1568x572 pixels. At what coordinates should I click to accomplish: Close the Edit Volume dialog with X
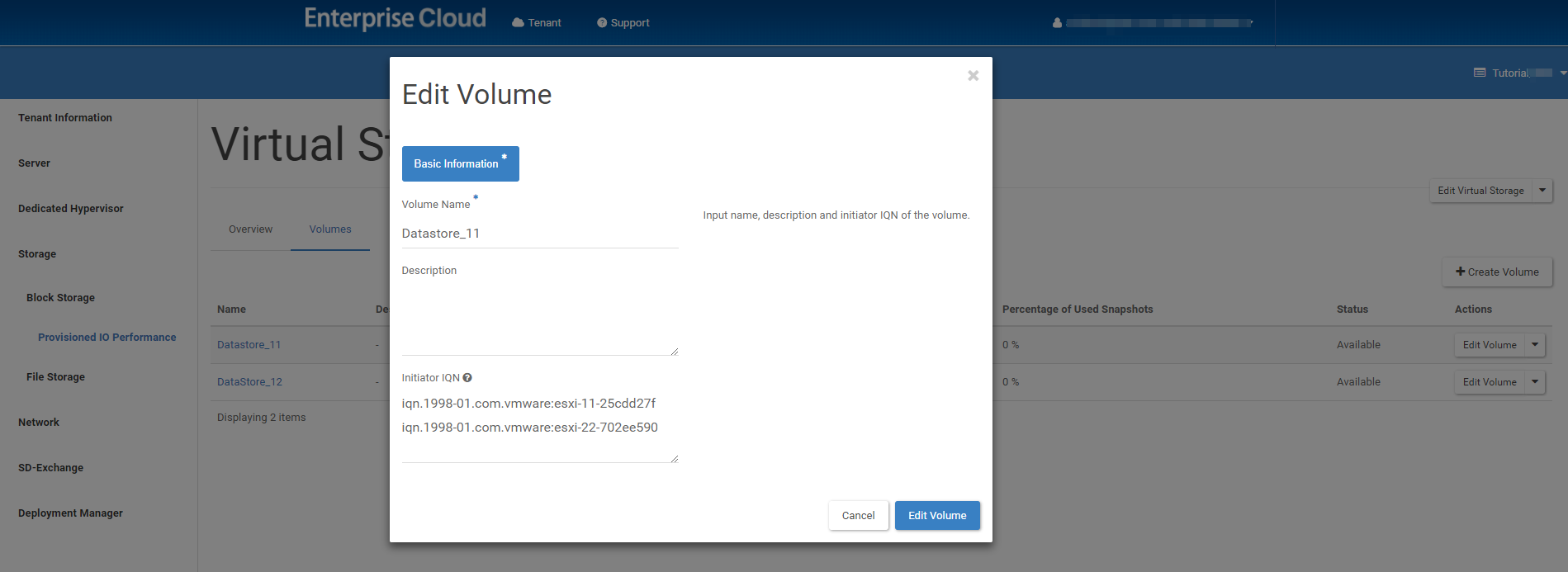click(973, 76)
